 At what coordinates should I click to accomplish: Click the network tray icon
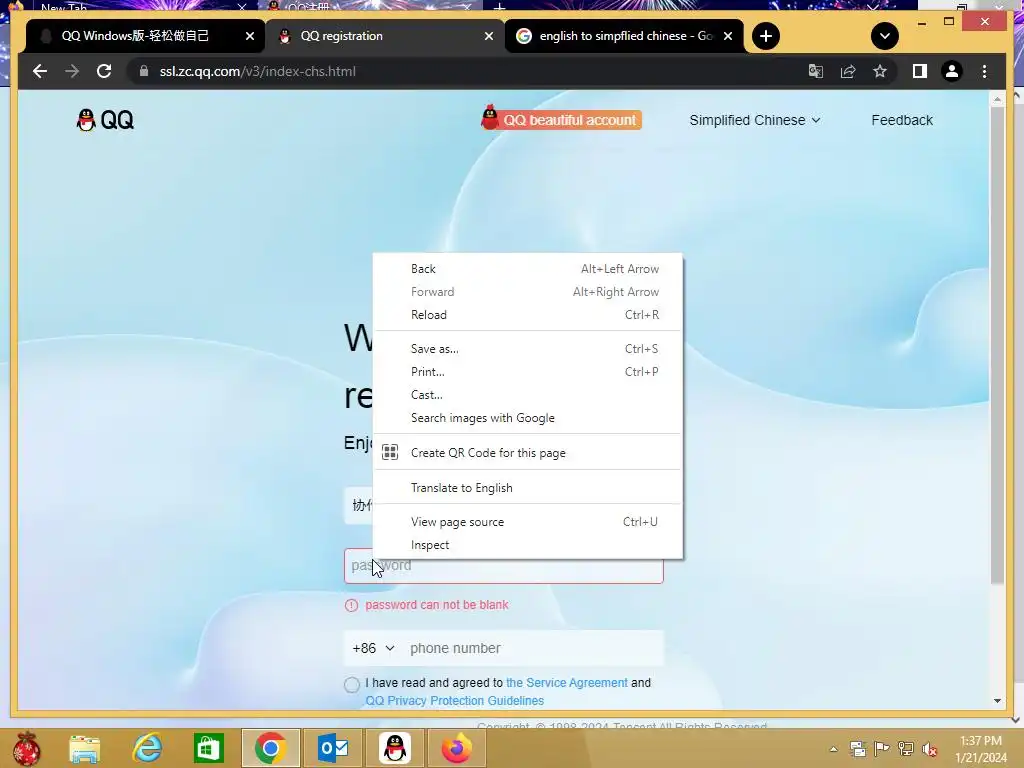(906, 749)
